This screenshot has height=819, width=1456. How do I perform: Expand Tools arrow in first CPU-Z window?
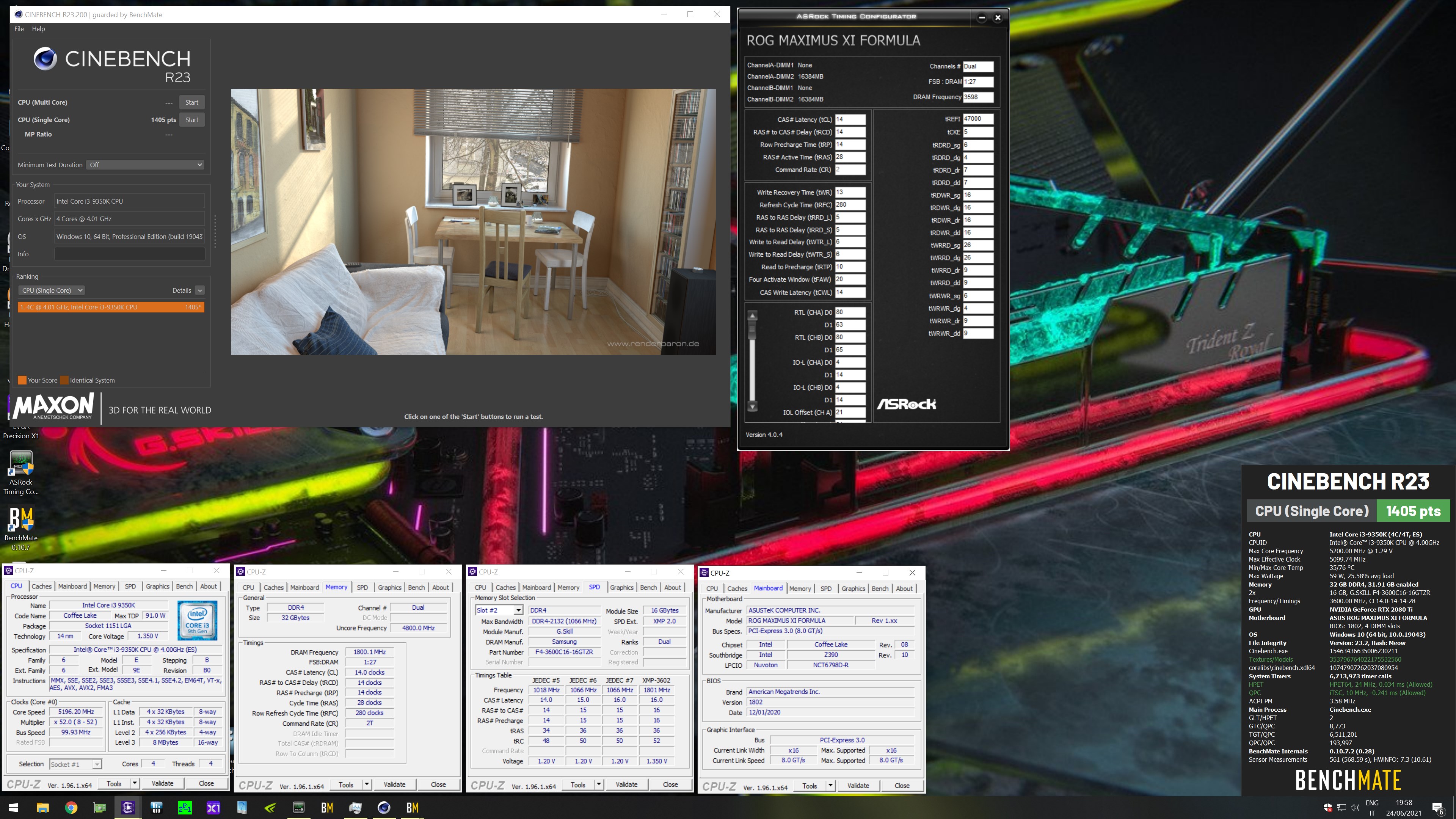[135, 783]
